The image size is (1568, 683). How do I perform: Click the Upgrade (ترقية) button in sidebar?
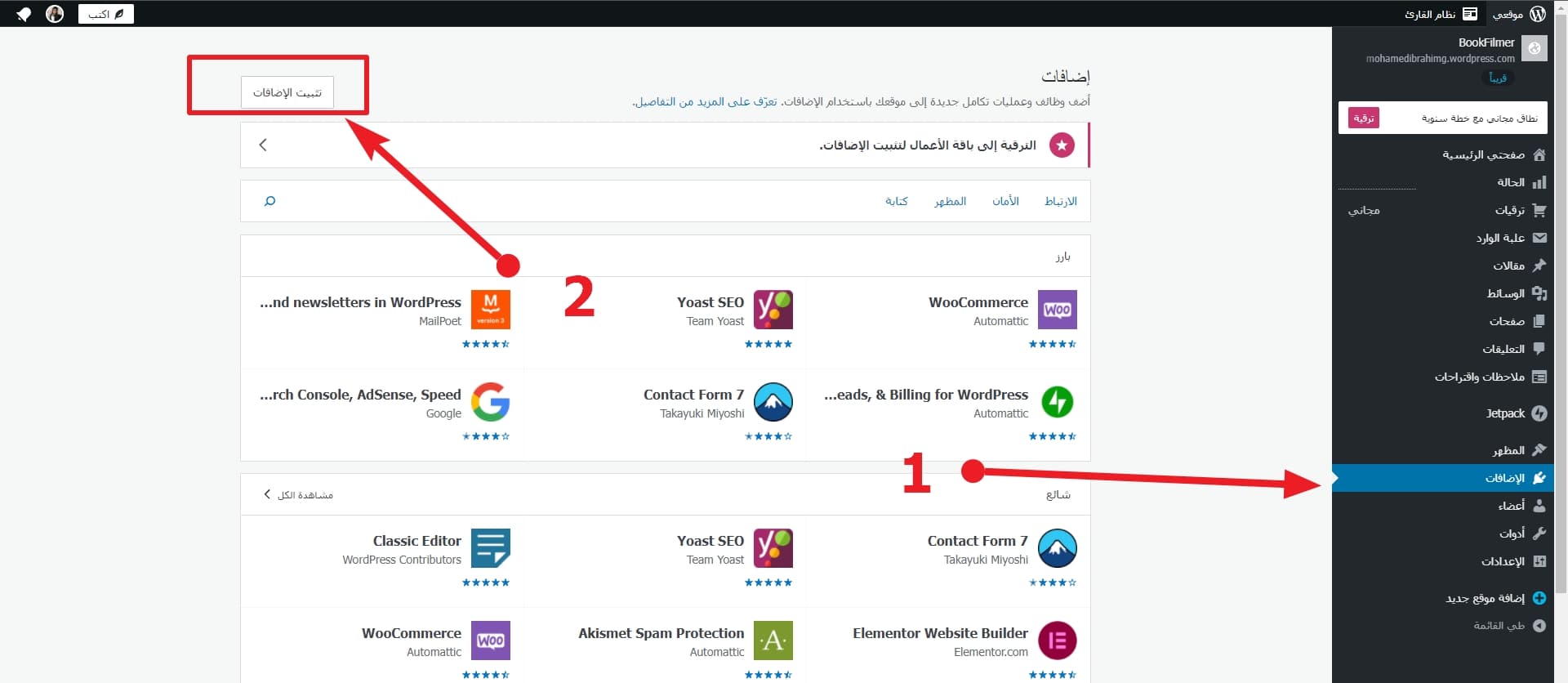point(1364,118)
